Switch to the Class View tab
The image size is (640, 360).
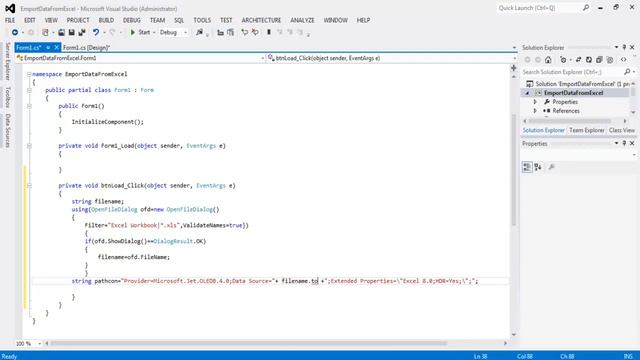(x=622, y=130)
